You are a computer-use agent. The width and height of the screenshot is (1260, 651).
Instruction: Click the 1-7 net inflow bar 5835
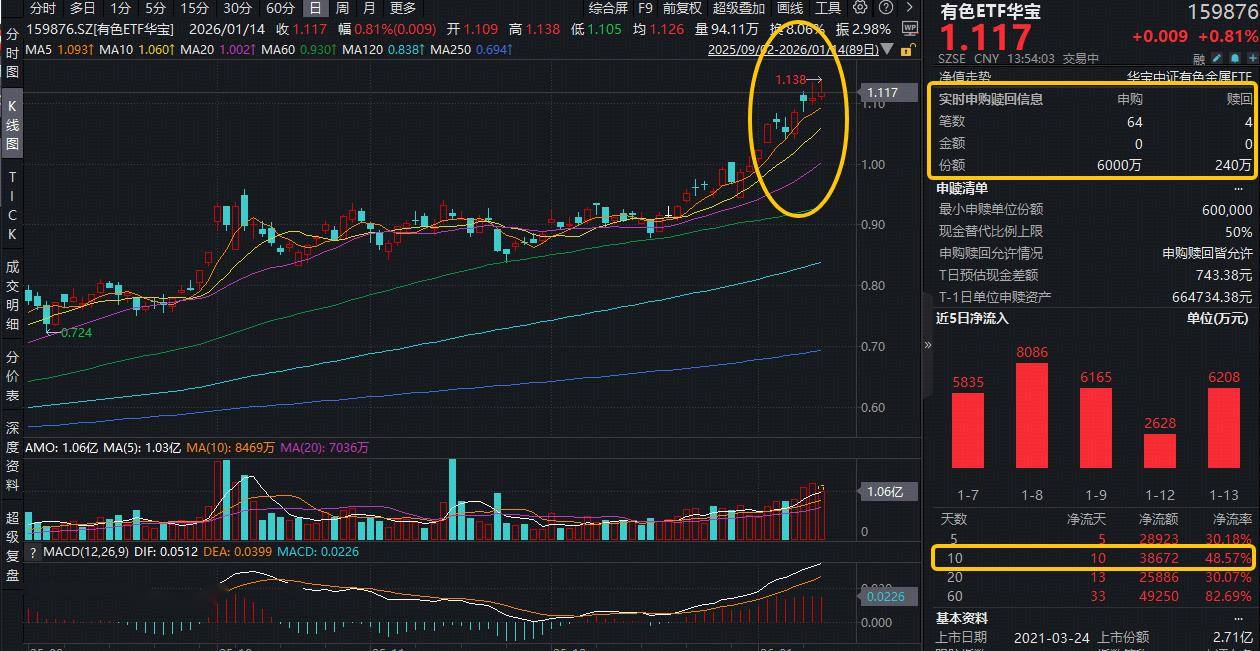(x=968, y=430)
